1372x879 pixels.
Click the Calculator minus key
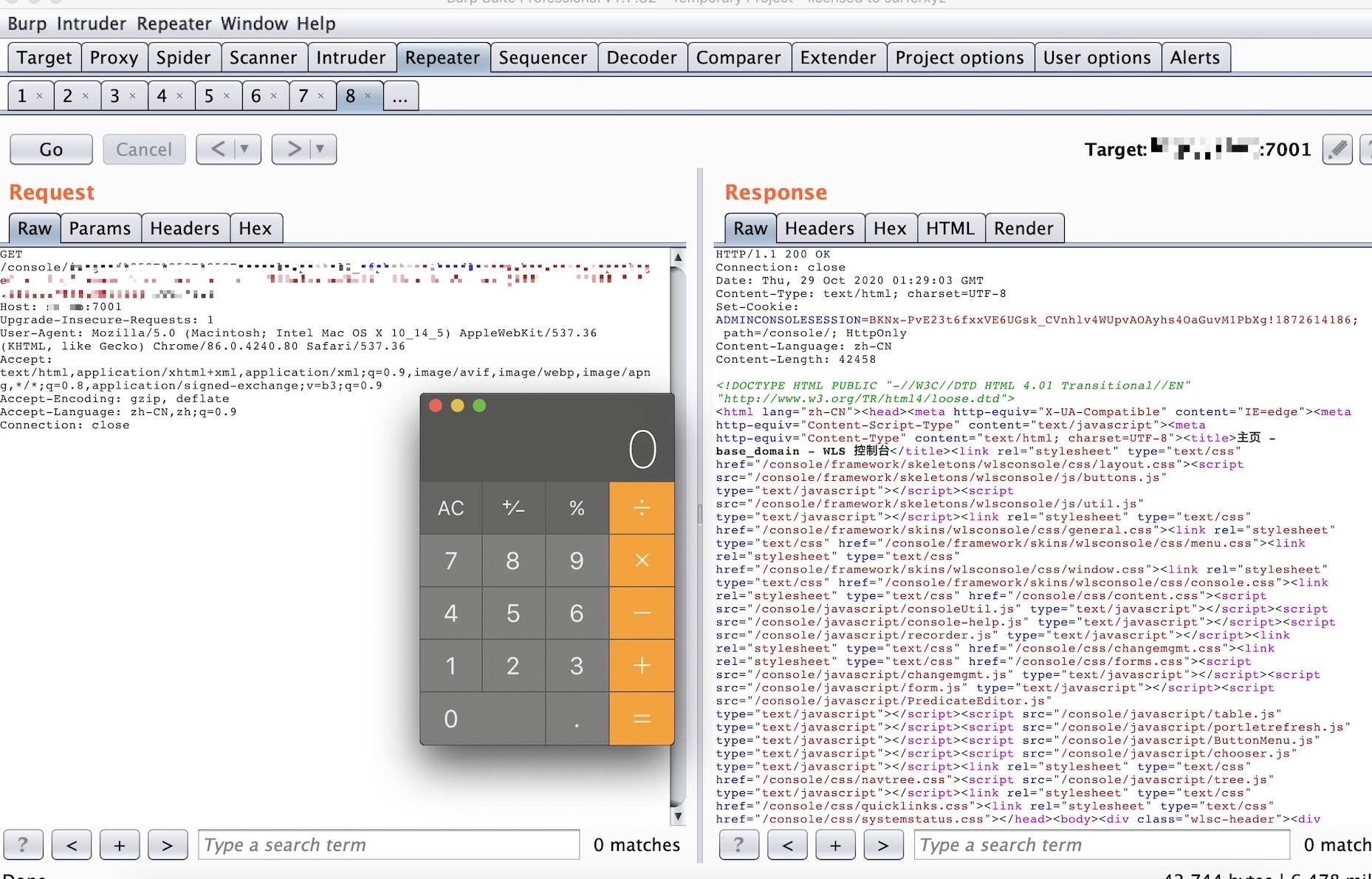click(642, 613)
